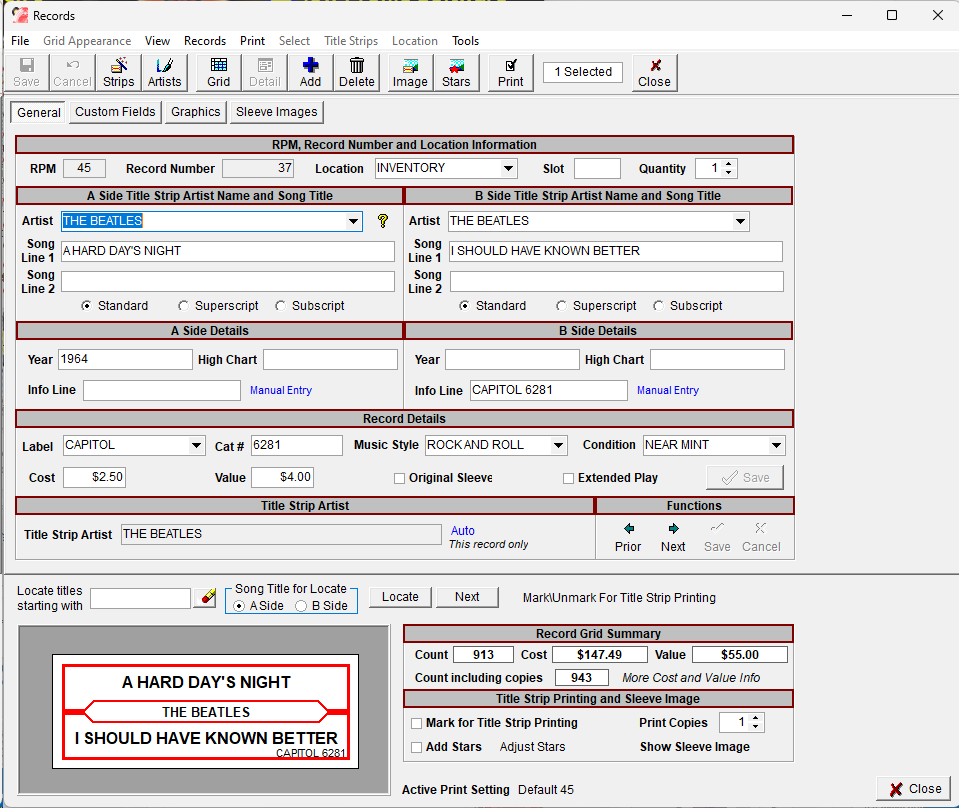
Task: Select A Side Standard radio button
Action: pyautogui.click(x=87, y=306)
